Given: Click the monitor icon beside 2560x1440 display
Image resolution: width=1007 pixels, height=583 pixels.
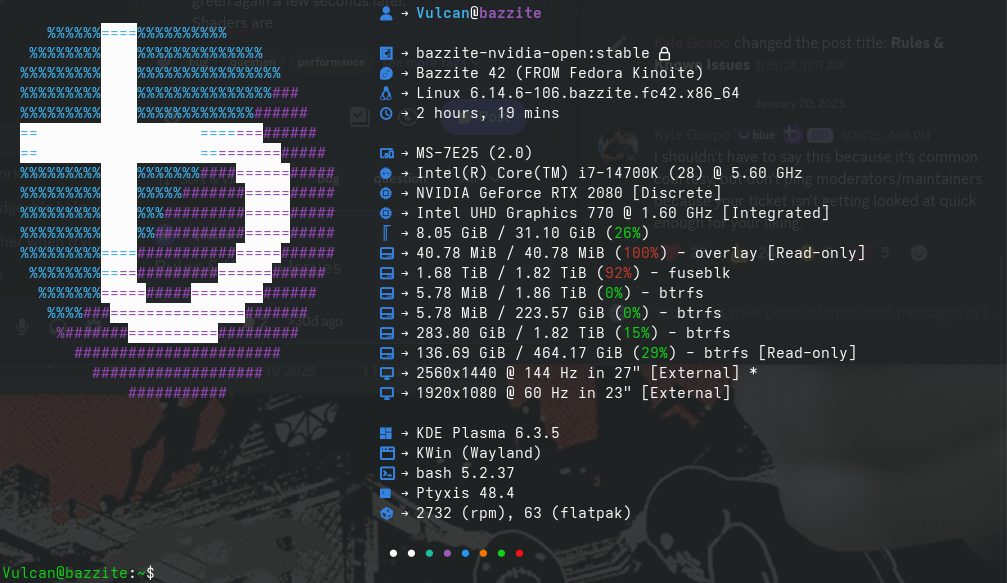Looking at the screenshot, I should 387,374.
